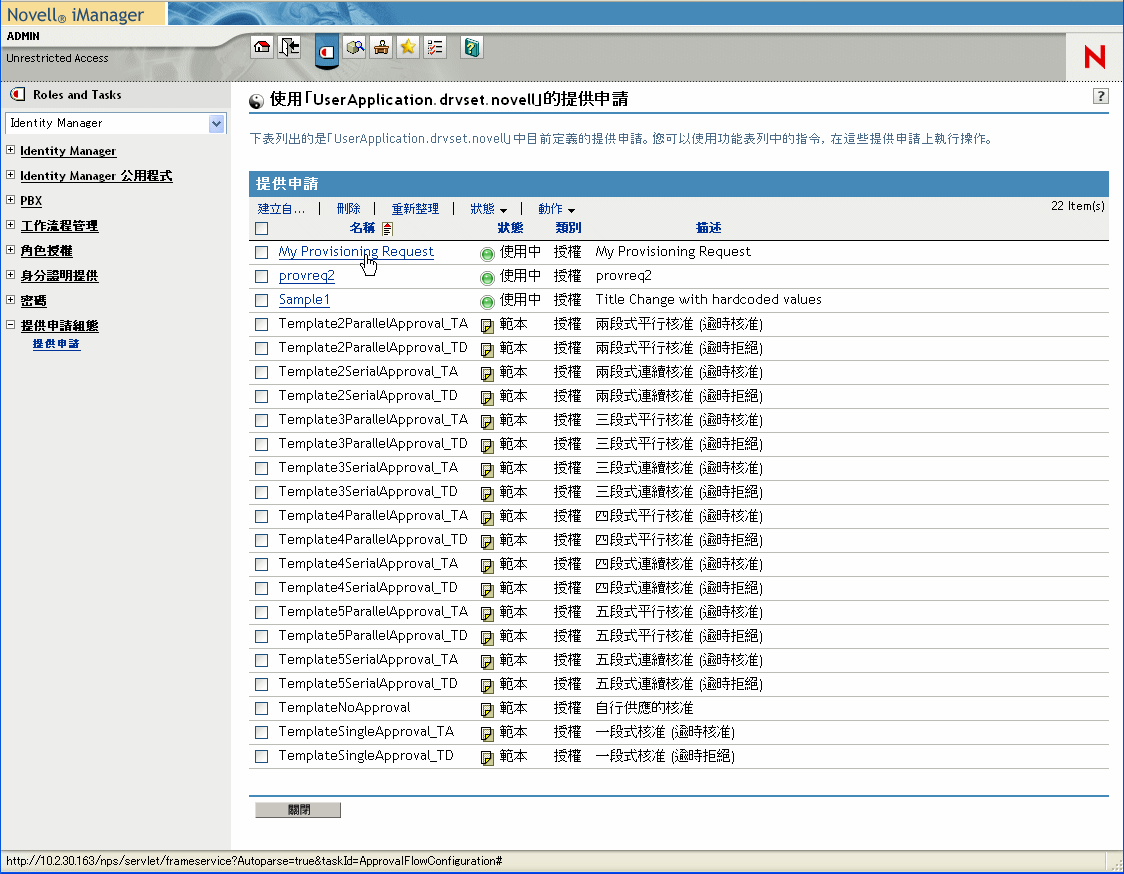Click the Novell N logo
Viewport: 1124px width, 874px height.
coord(1095,56)
